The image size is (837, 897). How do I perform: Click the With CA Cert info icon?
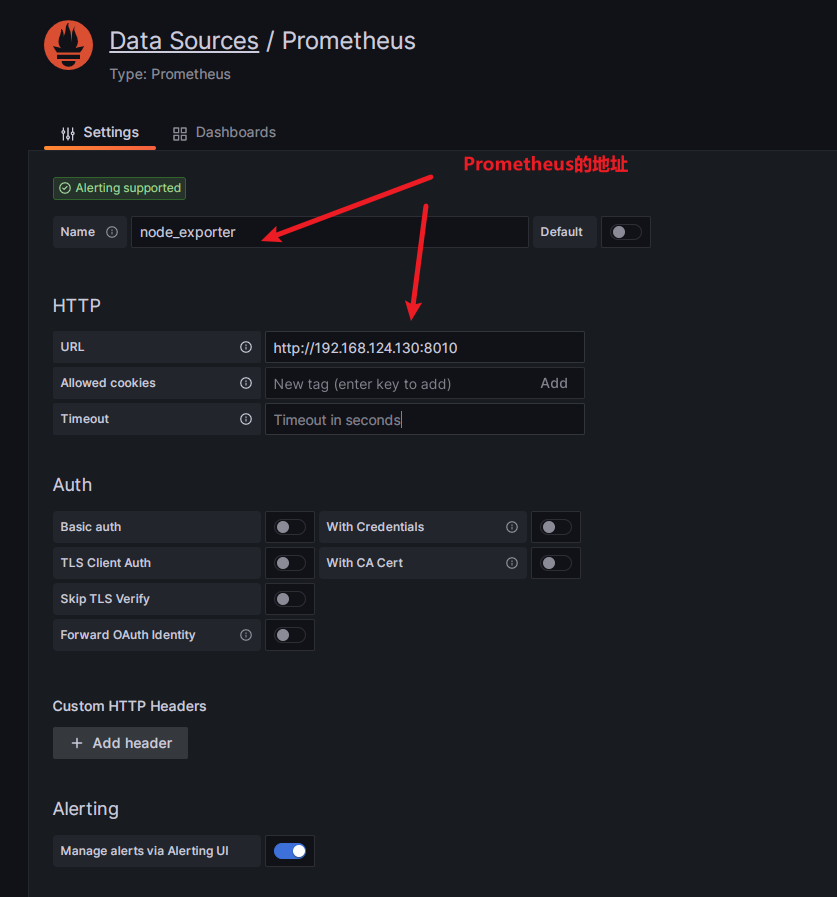coord(510,563)
